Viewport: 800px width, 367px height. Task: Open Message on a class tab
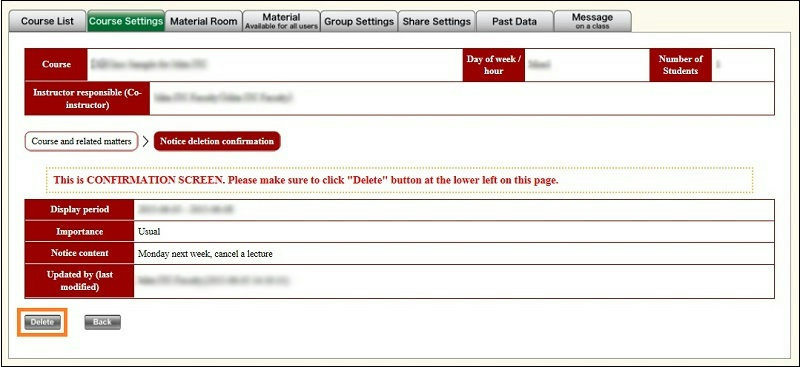pos(592,21)
